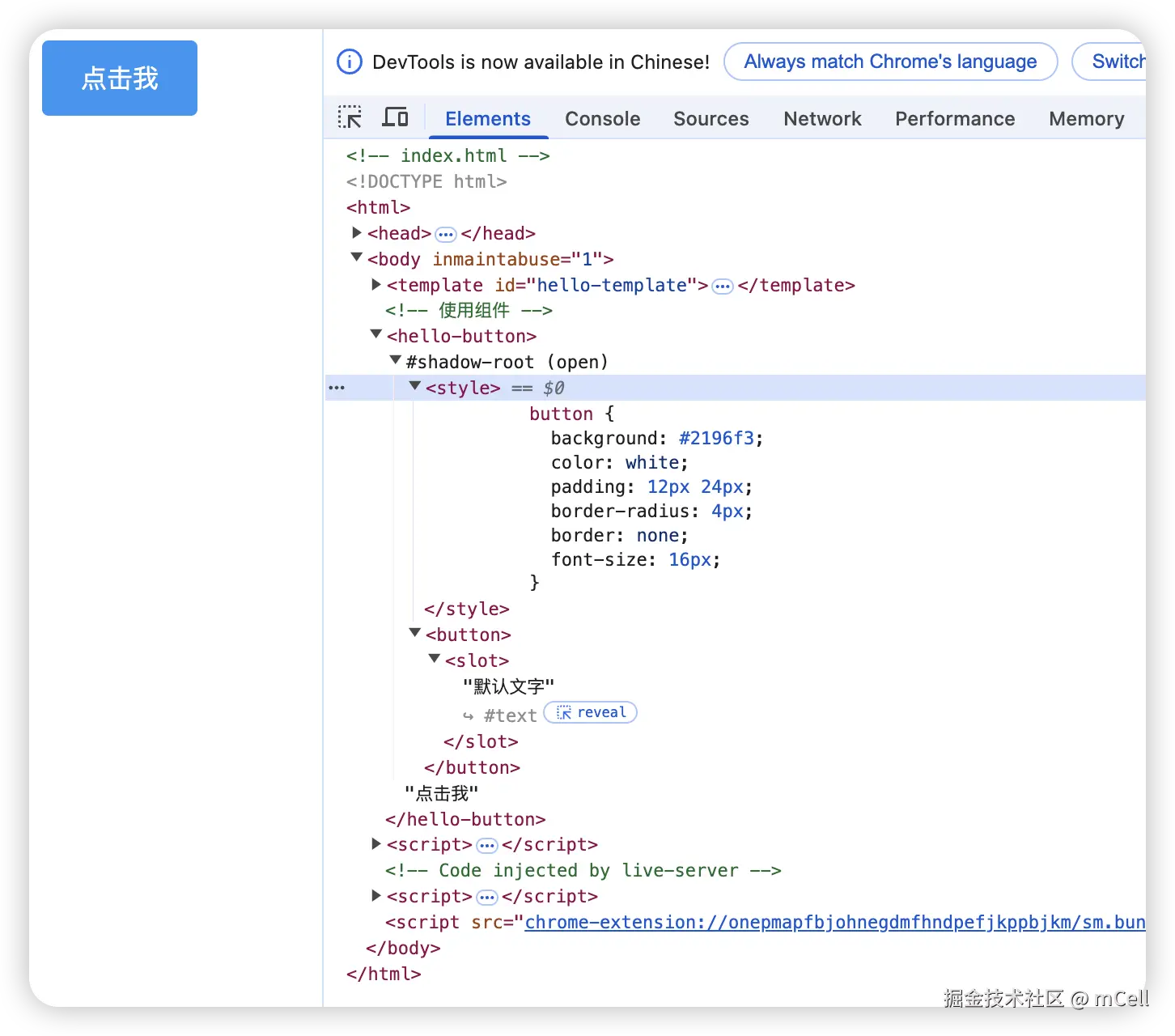
Task: Expand the head element
Action: [x=357, y=233]
